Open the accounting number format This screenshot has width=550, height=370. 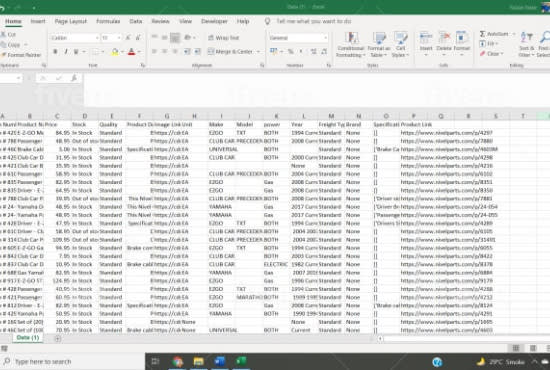point(274,52)
